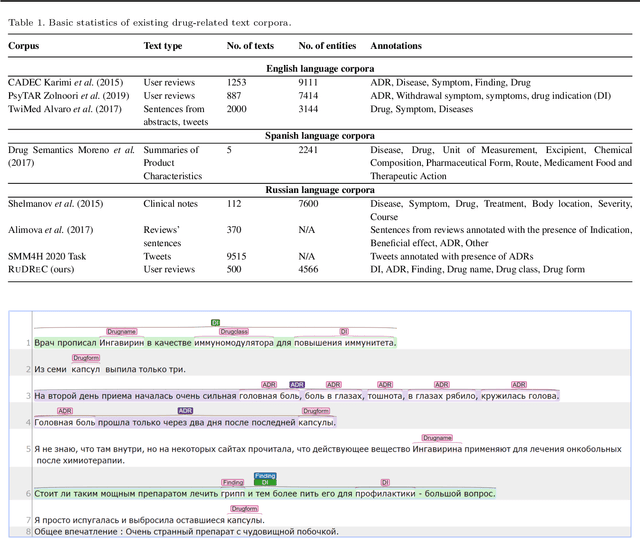
Task: Click the Shelmanov et al. (2015) reference
Action: click(61, 204)
